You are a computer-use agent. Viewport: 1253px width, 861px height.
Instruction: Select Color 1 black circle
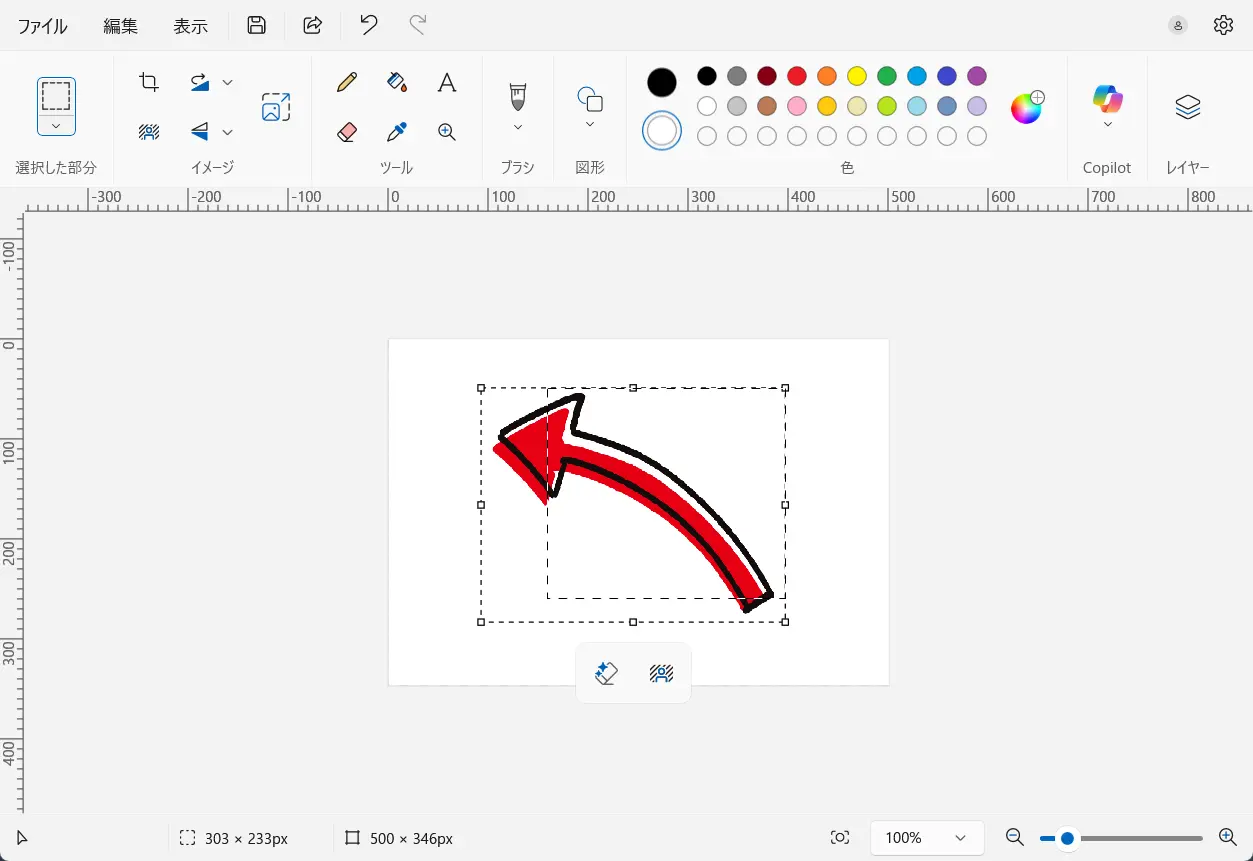(x=662, y=83)
